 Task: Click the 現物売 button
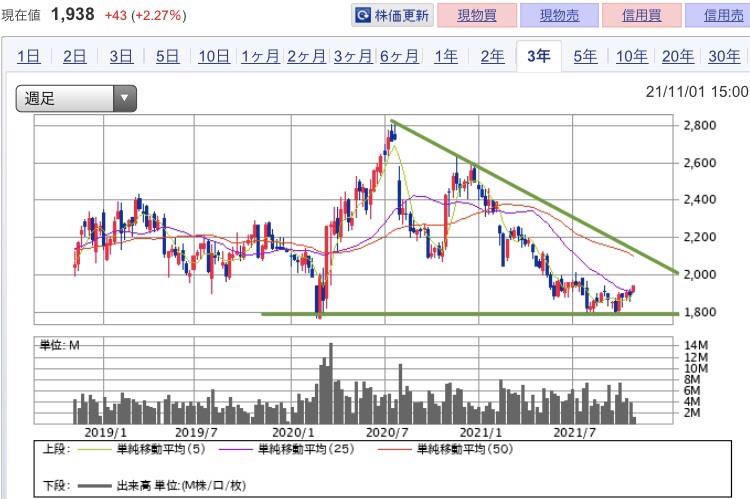559,16
